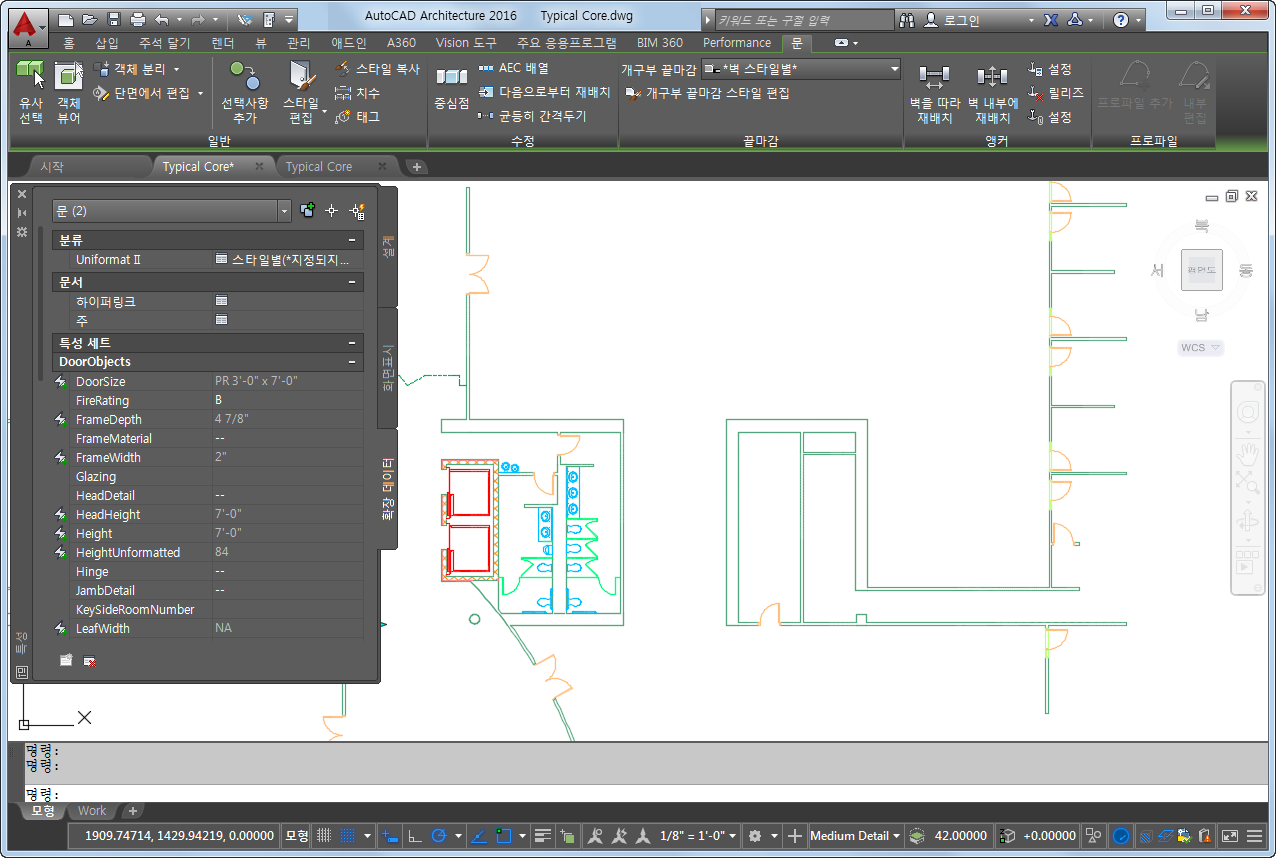The image size is (1276, 858).
Task: Collapse the DoorObjects property section
Action: (351, 362)
